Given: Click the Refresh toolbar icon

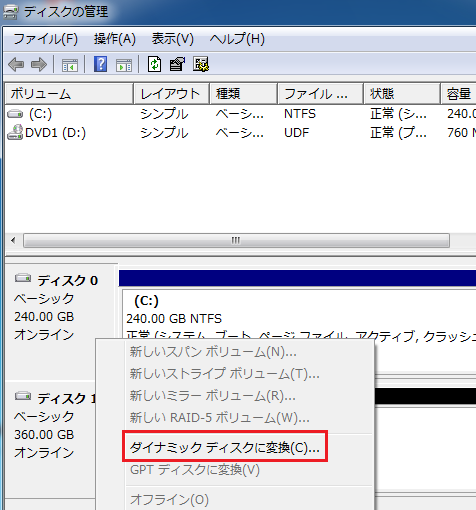Looking at the screenshot, I should point(154,64).
